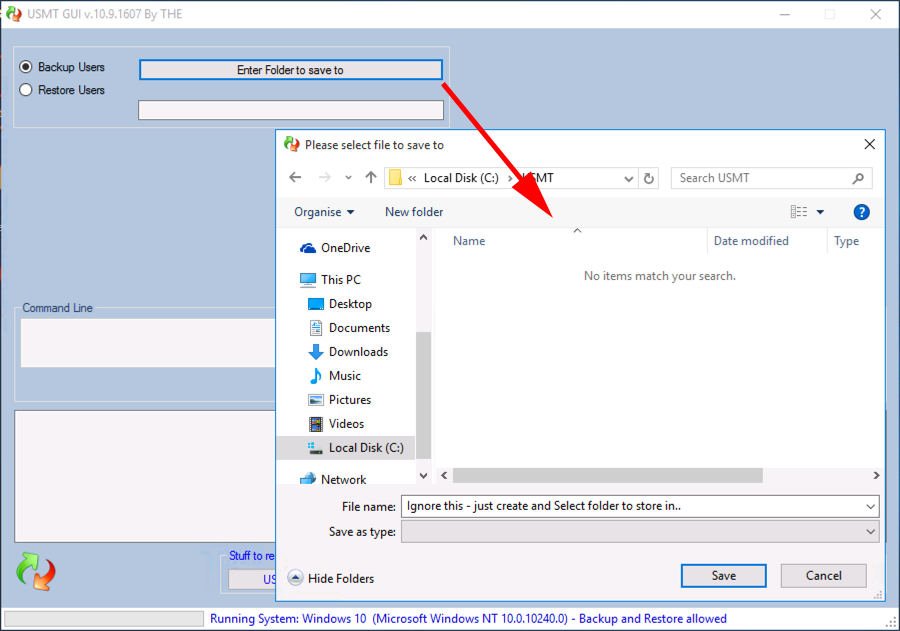Go forward in the save dialog
900x631 pixels.
(x=324, y=177)
